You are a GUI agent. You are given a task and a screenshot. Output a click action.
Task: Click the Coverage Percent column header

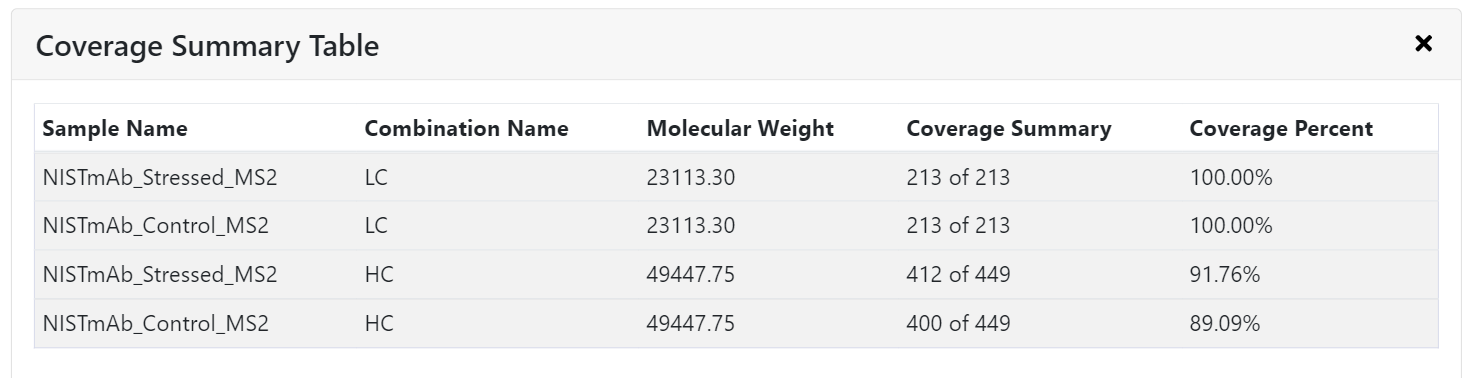tap(1281, 129)
